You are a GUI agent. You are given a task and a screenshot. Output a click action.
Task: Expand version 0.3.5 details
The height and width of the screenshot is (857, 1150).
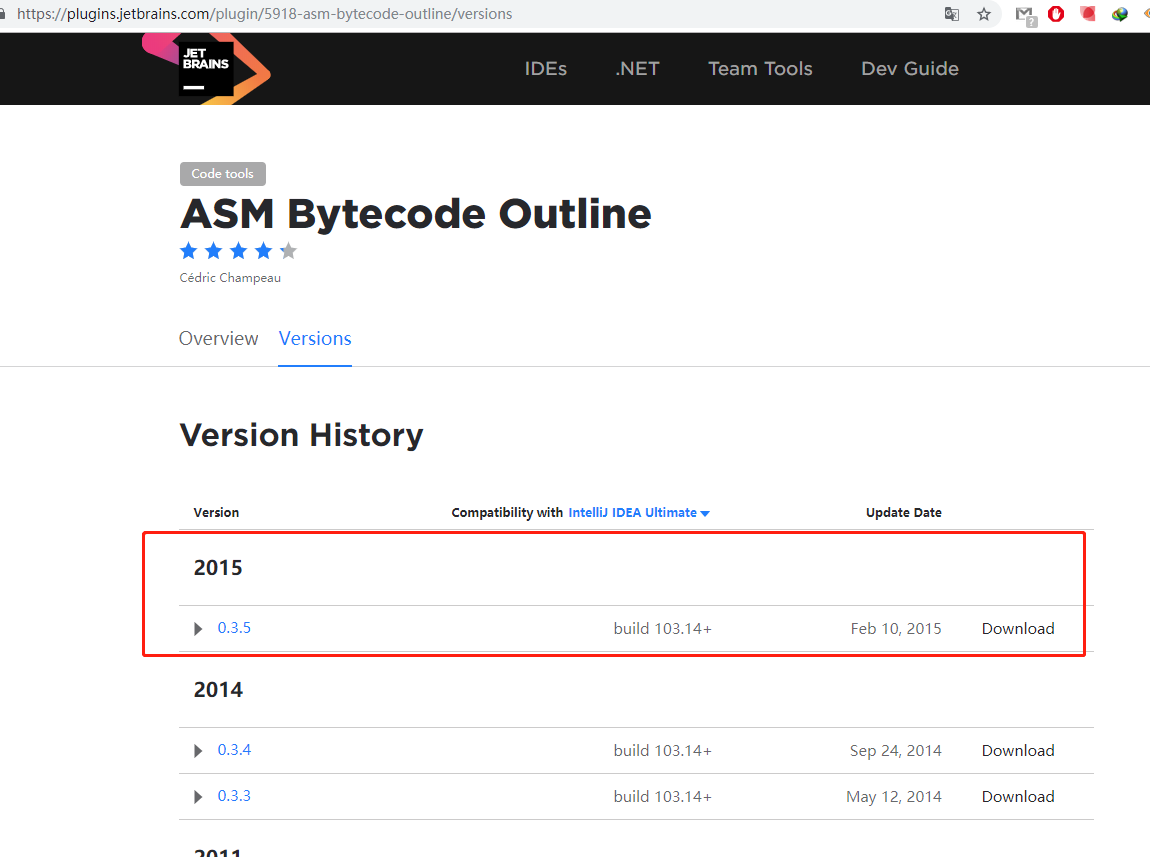pyautogui.click(x=197, y=628)
